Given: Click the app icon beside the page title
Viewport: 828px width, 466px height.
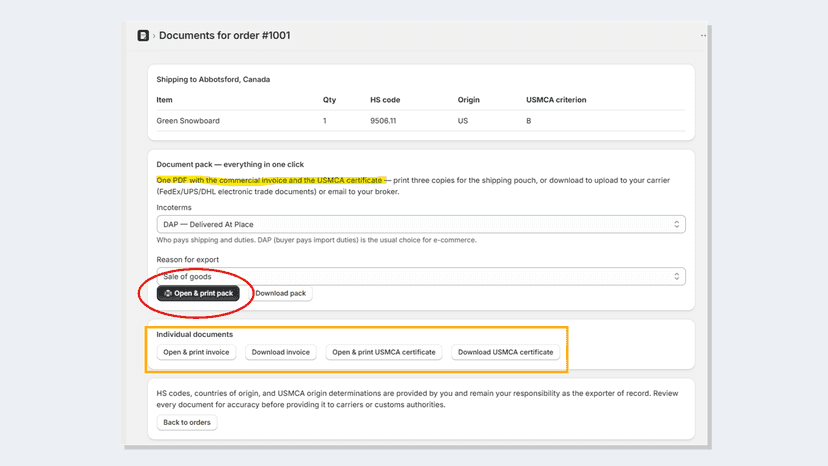Looking at the screenshot, I should tap(143, 35).
